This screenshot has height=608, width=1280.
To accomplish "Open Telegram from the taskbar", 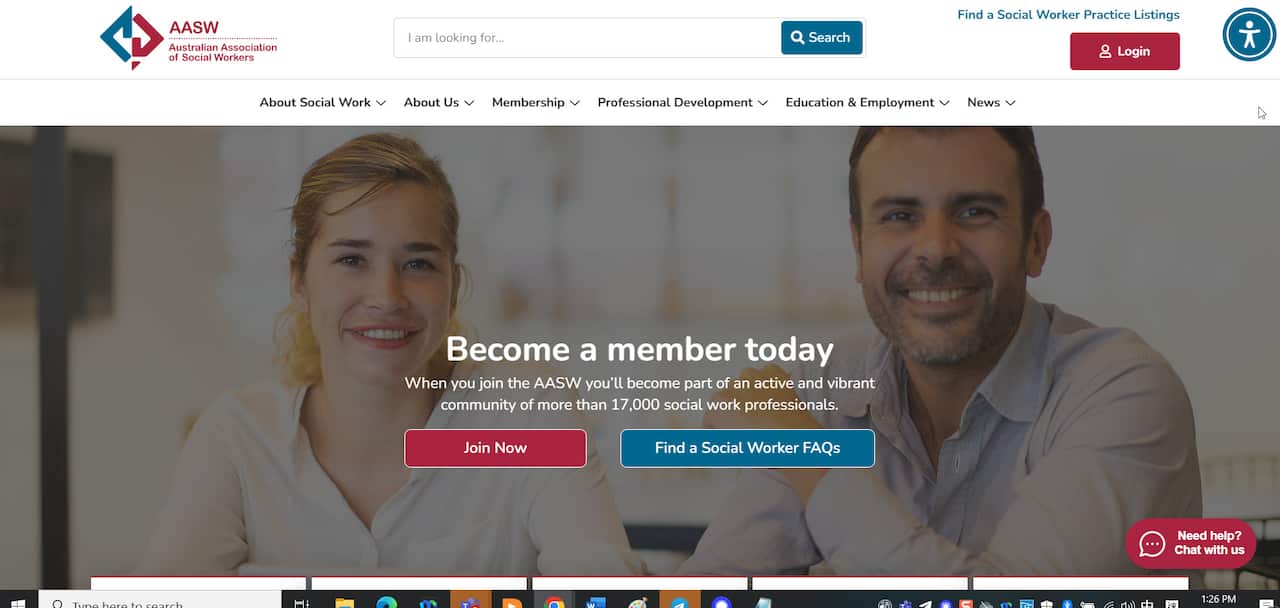I will [x=680, y=603].
